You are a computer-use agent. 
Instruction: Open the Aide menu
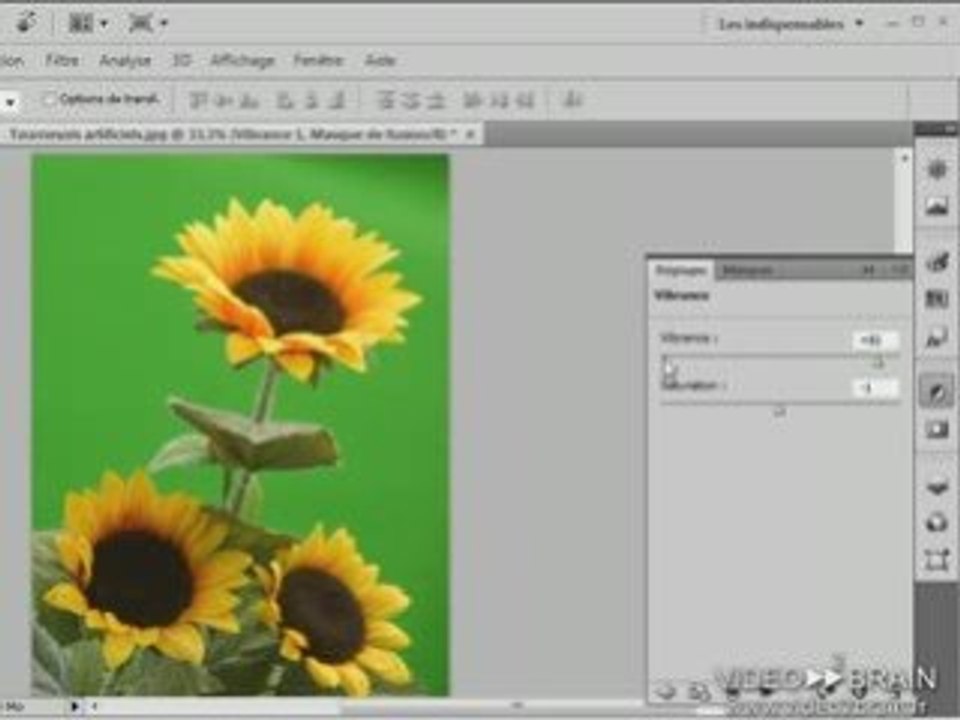(x=380, y=60)
